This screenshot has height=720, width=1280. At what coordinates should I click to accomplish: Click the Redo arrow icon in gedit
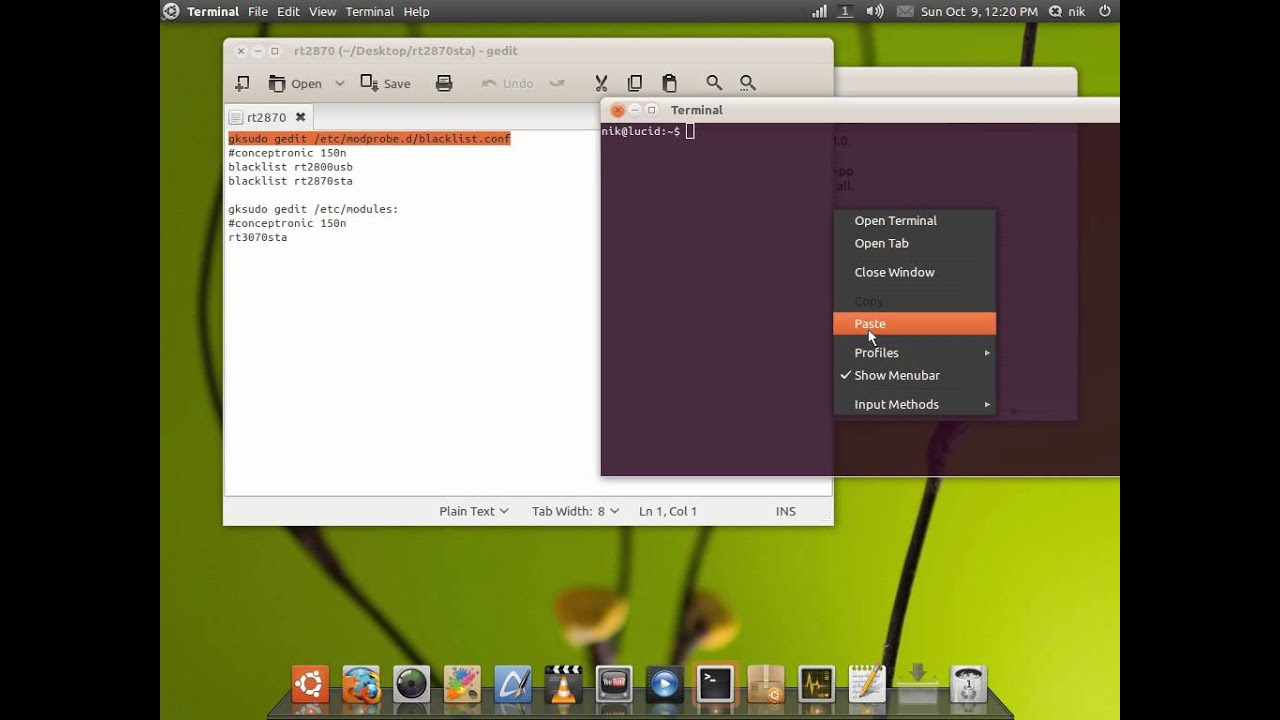[x=557, y=83]
